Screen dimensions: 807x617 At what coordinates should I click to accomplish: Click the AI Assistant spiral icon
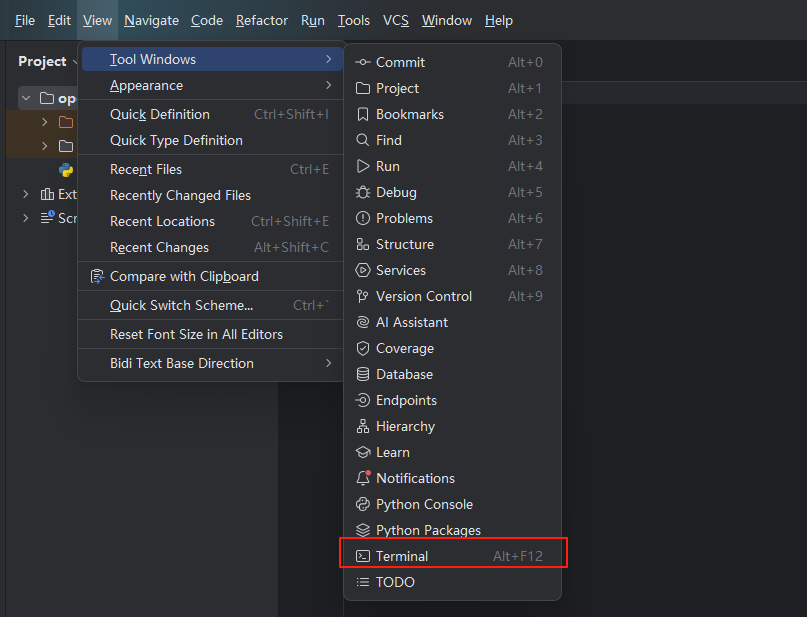click(x=363, y=322)
